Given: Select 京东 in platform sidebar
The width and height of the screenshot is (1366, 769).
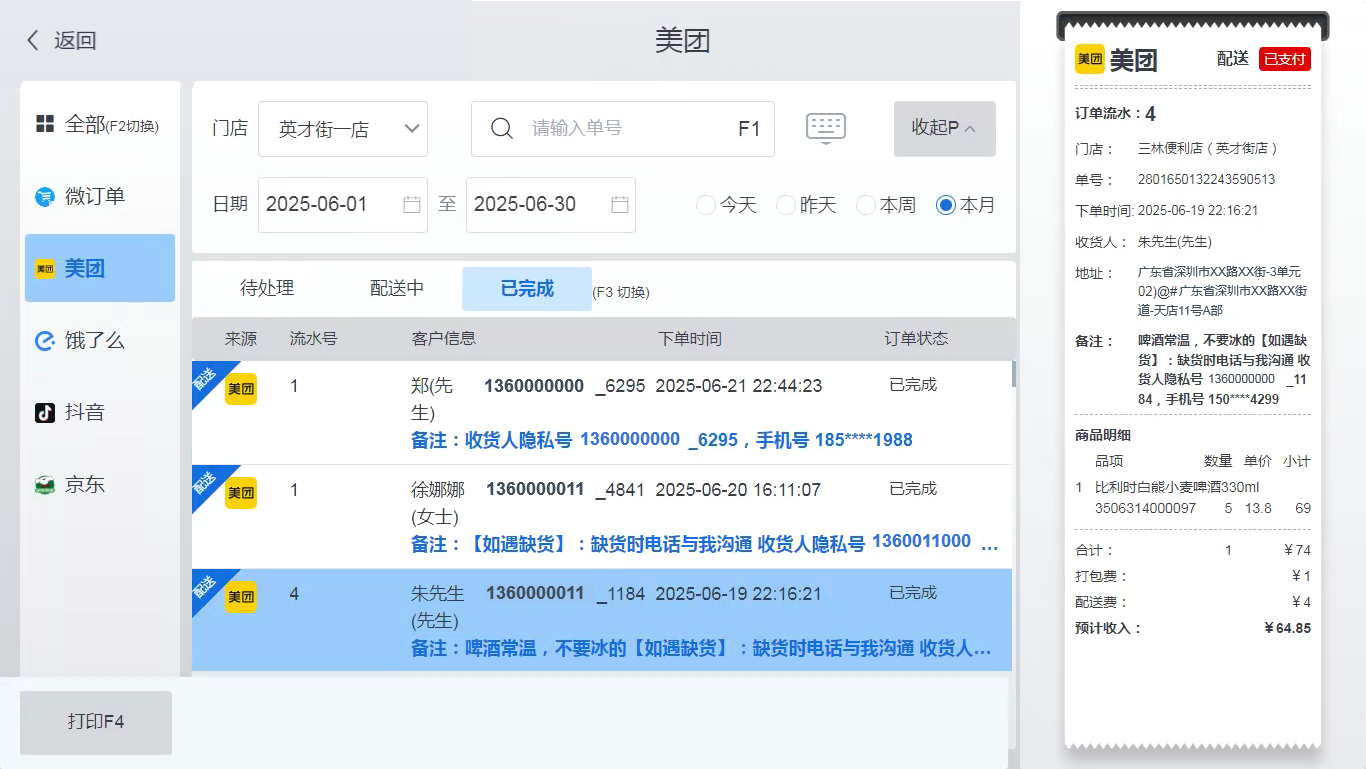Looking at the screenshot, I should [x=100, y=485].
